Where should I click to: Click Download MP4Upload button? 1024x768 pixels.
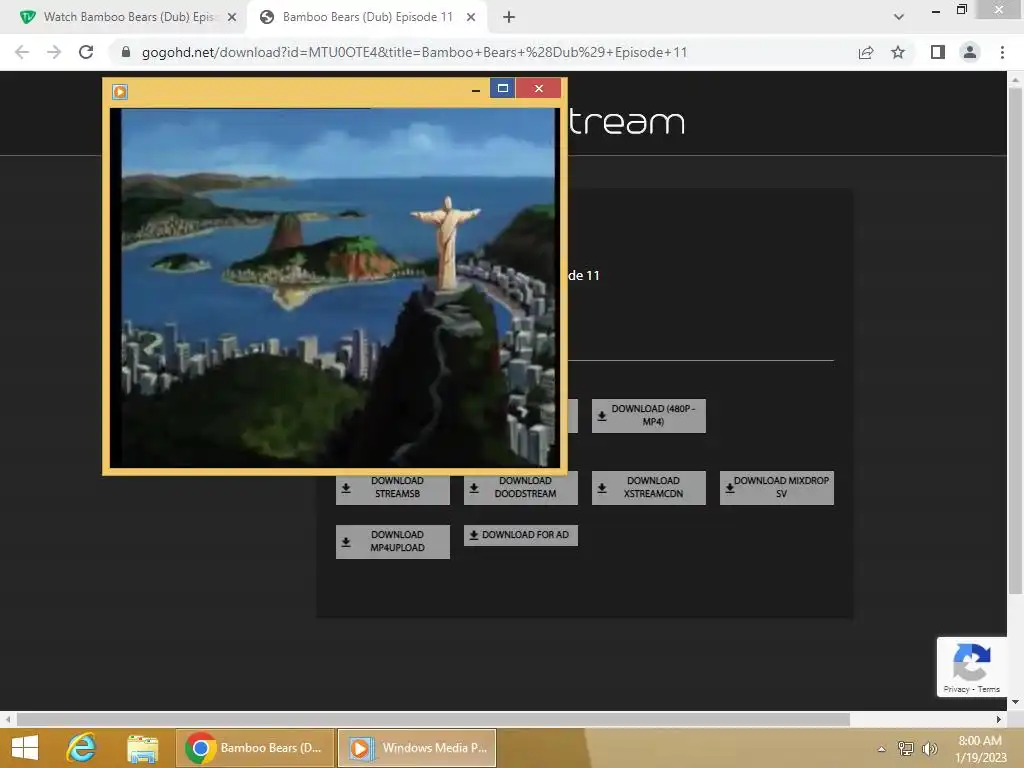(392, 541)
